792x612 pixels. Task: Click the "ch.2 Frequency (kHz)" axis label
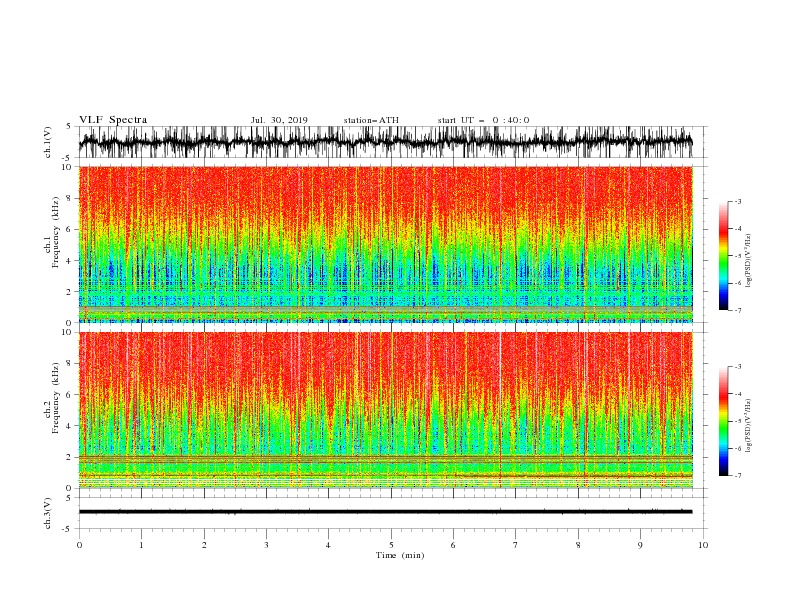pos(52,397)
